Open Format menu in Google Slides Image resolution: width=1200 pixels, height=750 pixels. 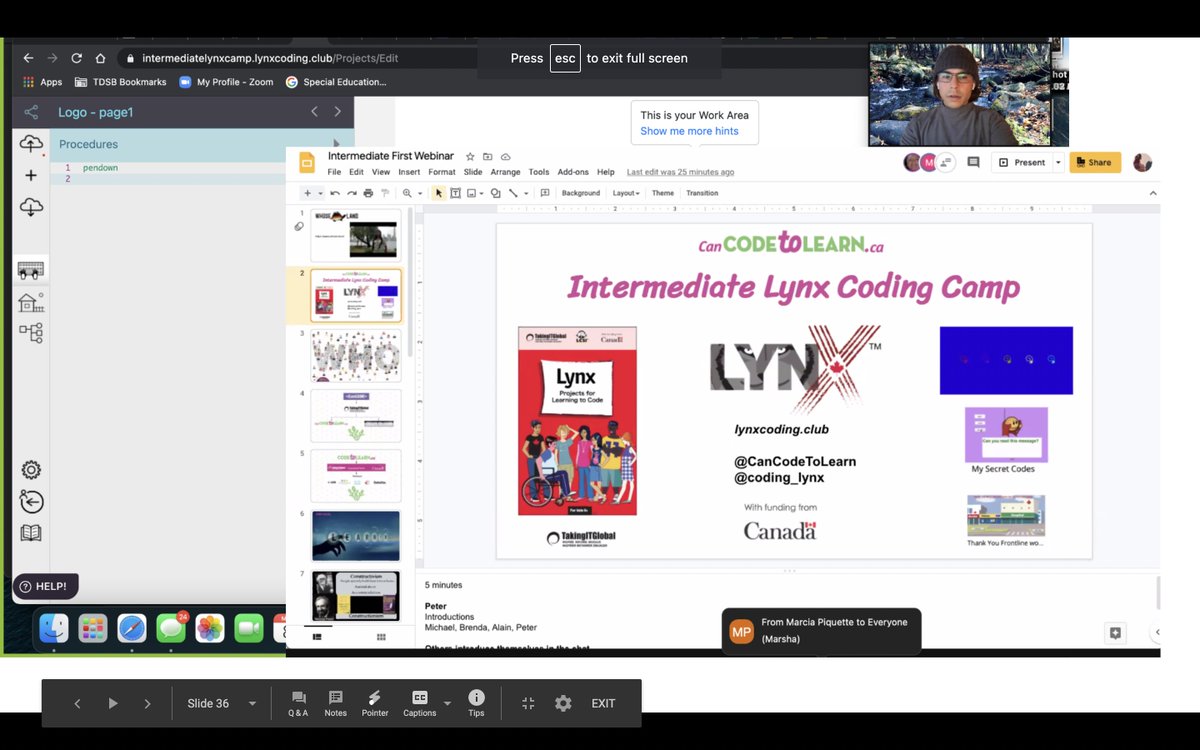click(x=442, y=172)
